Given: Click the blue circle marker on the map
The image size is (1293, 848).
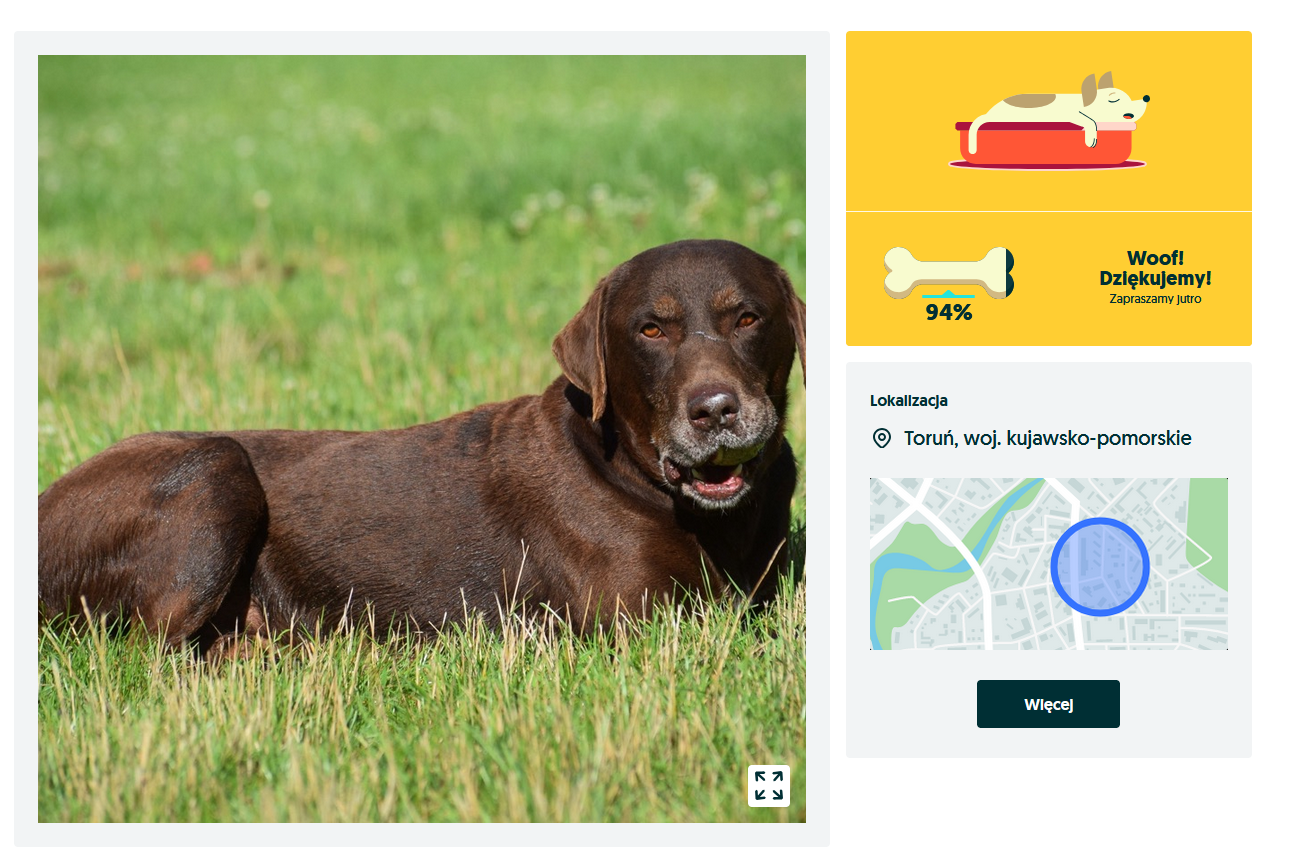Looking at the screenshot, I should 1099,566.
